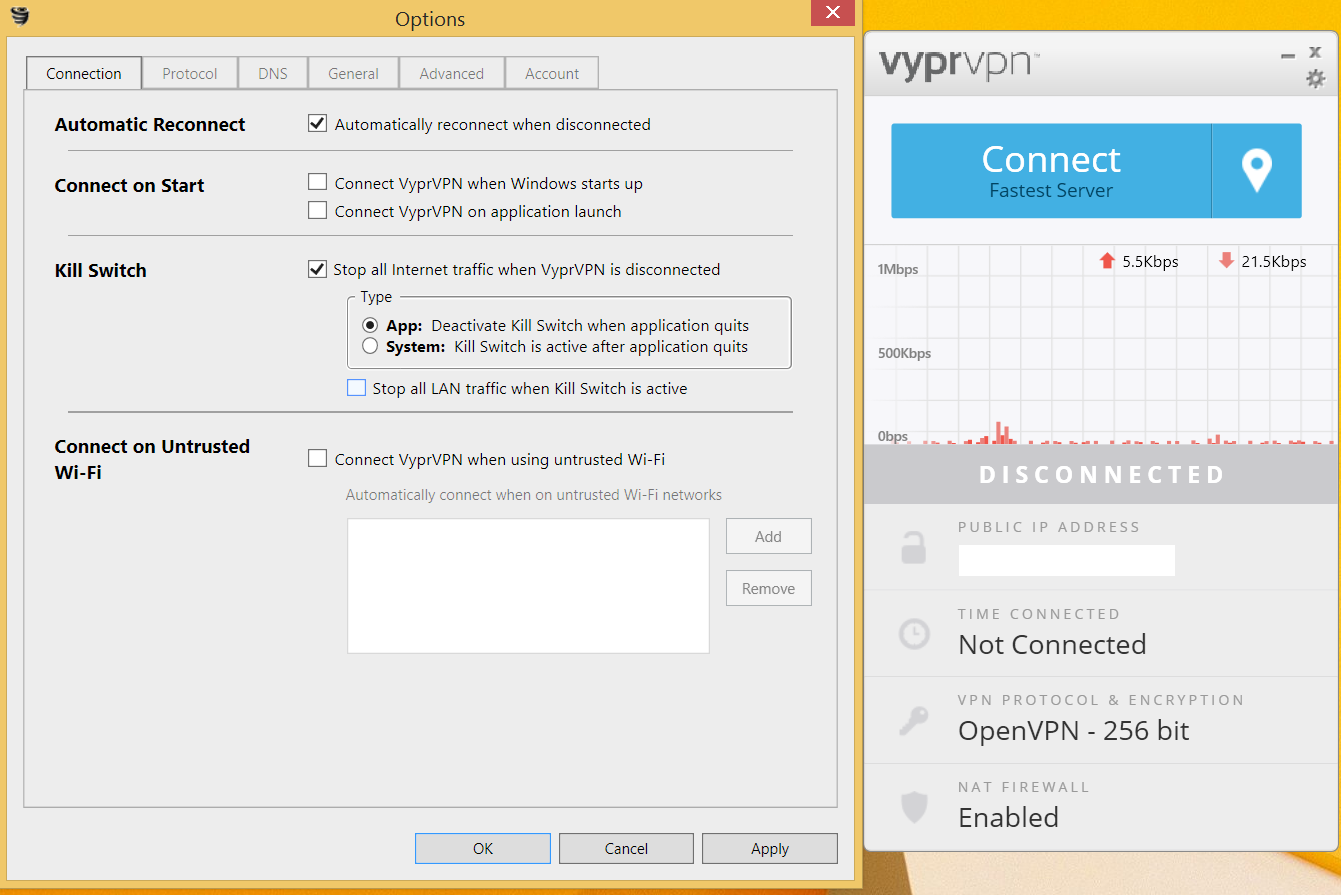This screenshot has height=895, width=1341.
Task: Click the vyprvpn logo
Action: (x=959, y=66)
